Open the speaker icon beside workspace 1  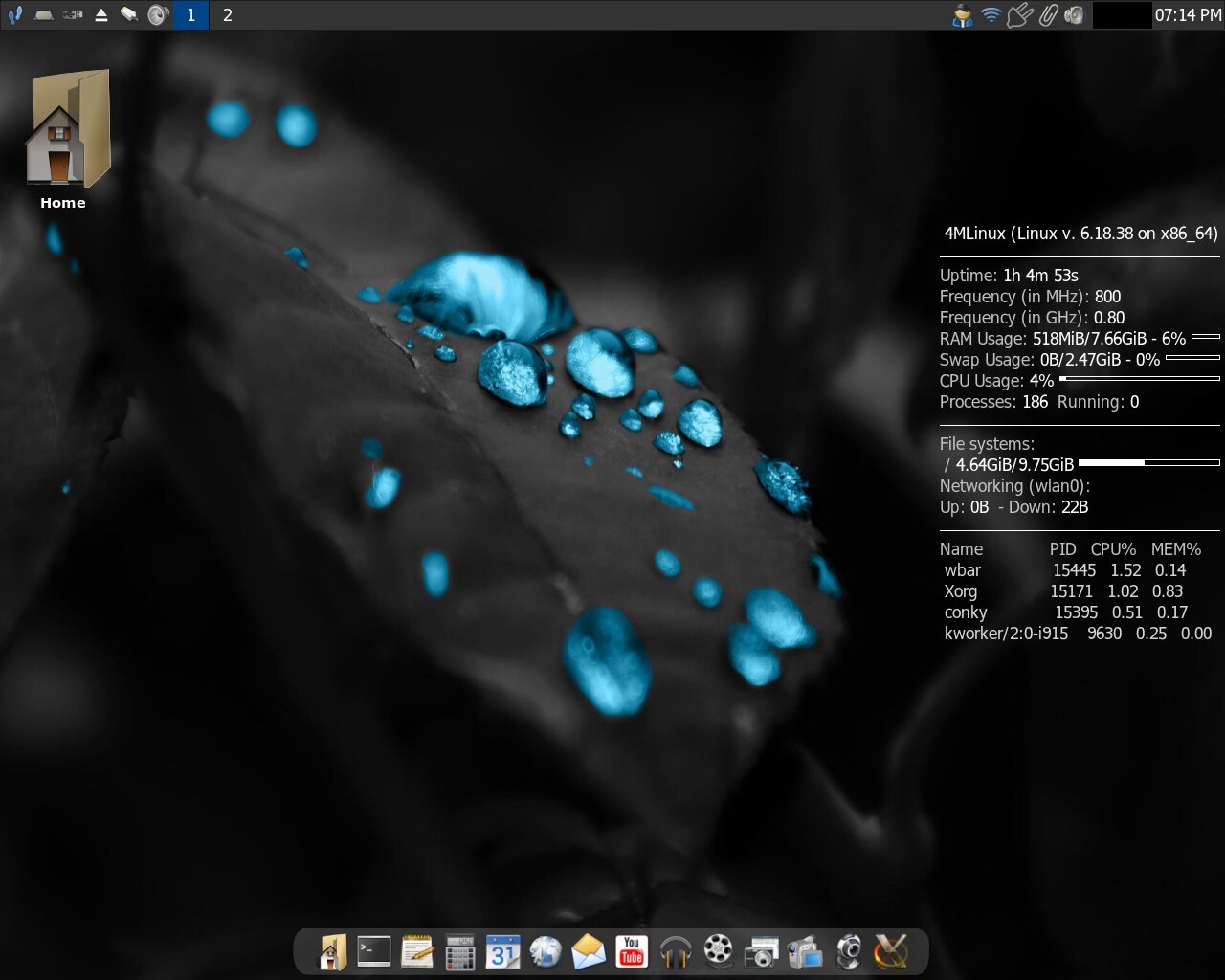pyautogui.click(x=159, y=15)
